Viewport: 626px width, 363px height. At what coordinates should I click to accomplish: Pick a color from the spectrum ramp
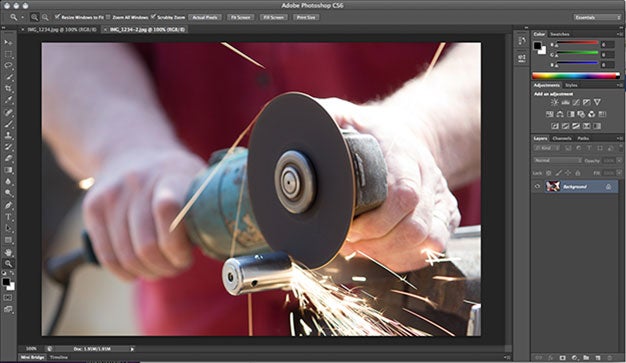coord(576,75)
